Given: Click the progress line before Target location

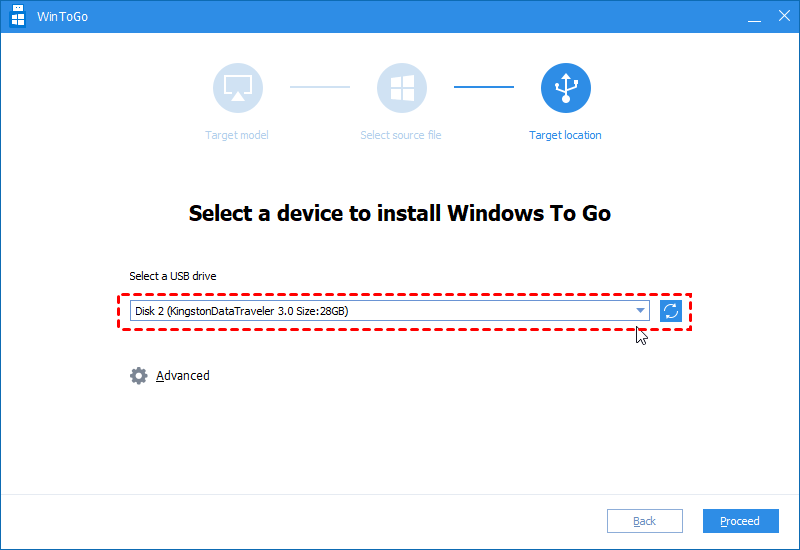Looking at the screenshot, I should tap(484, 87).
